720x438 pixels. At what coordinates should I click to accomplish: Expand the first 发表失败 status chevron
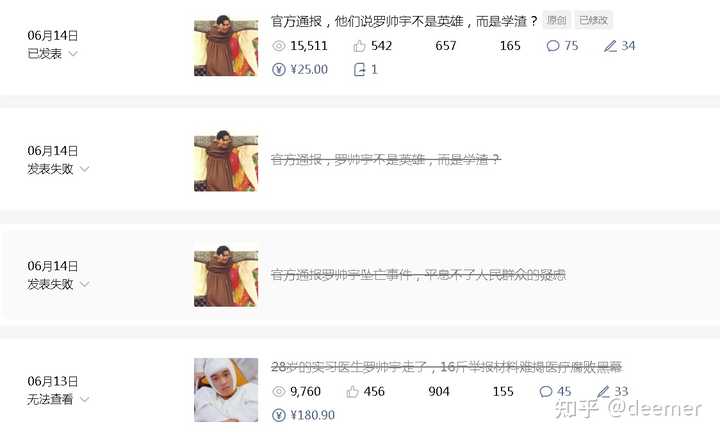pos(84,169)
